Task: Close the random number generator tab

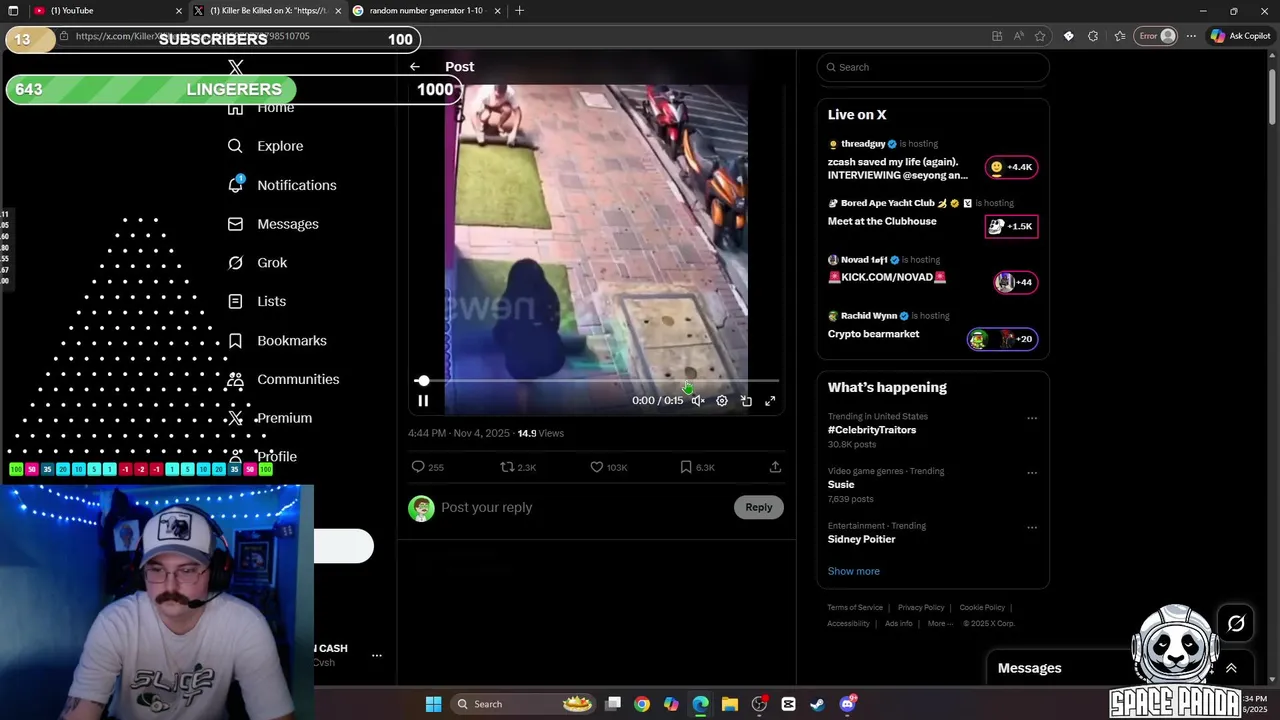Action: (x=498, y=11)
